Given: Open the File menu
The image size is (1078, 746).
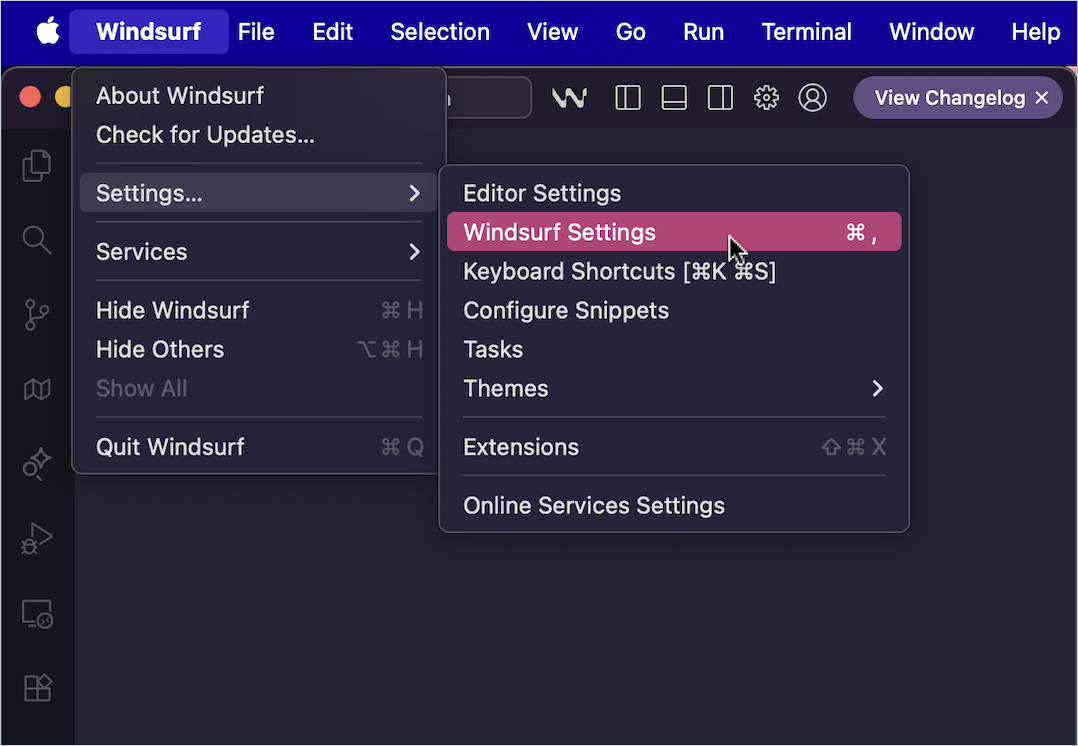Looking at the screenshot, I should click(256, 32).
